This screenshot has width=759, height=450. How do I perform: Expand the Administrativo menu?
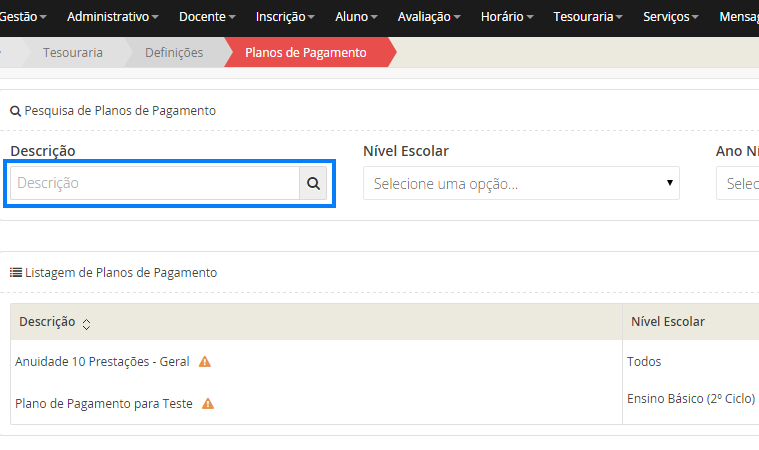point(113,17)
